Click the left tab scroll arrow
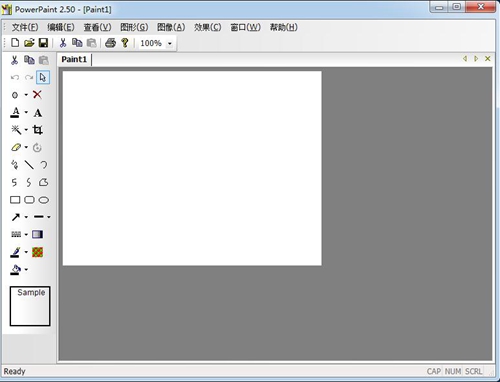This screenshot has width=500, height=382. click(465, 59)
